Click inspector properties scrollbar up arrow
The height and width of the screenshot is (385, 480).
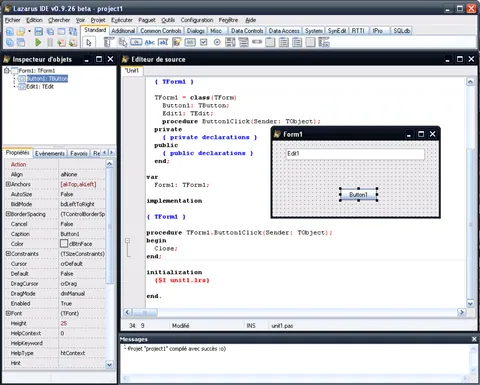pos(109,164)
